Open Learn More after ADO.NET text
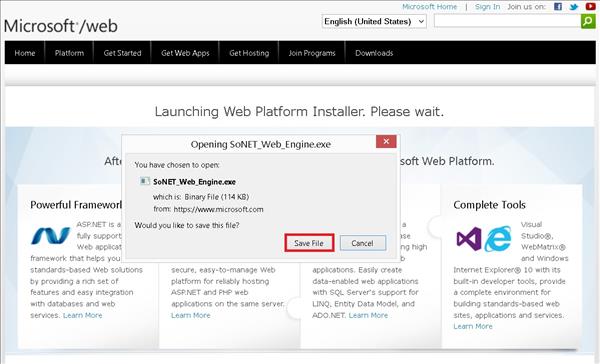 368,315
